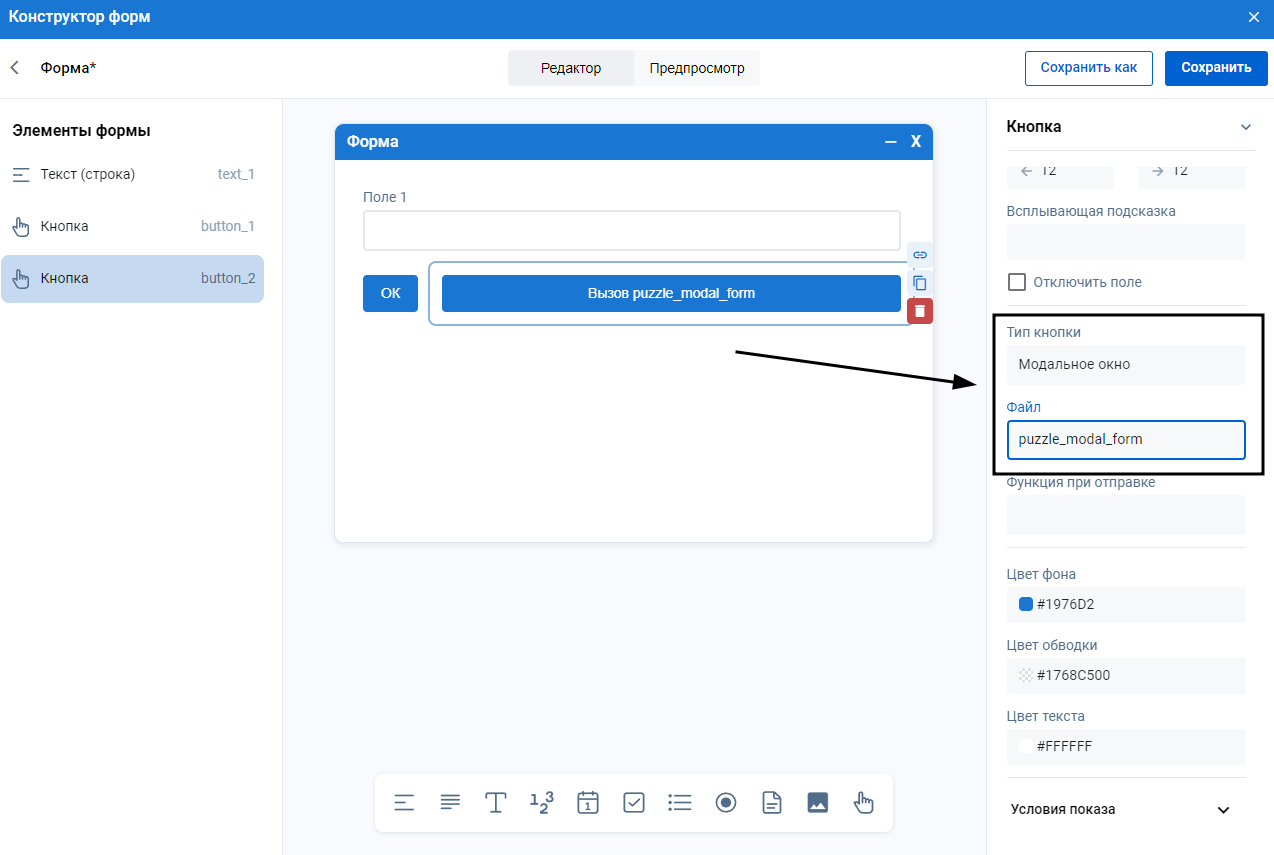
Task: Add a checkbox element from the bottom toolbar
Action: (x=634, y=802)
